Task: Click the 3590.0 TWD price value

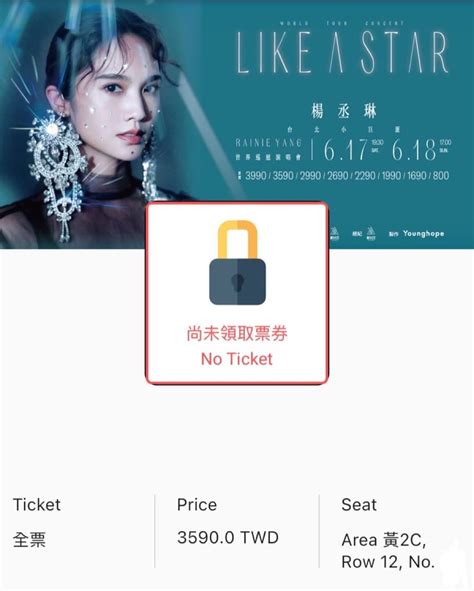Action: click(x=228, y=537)
